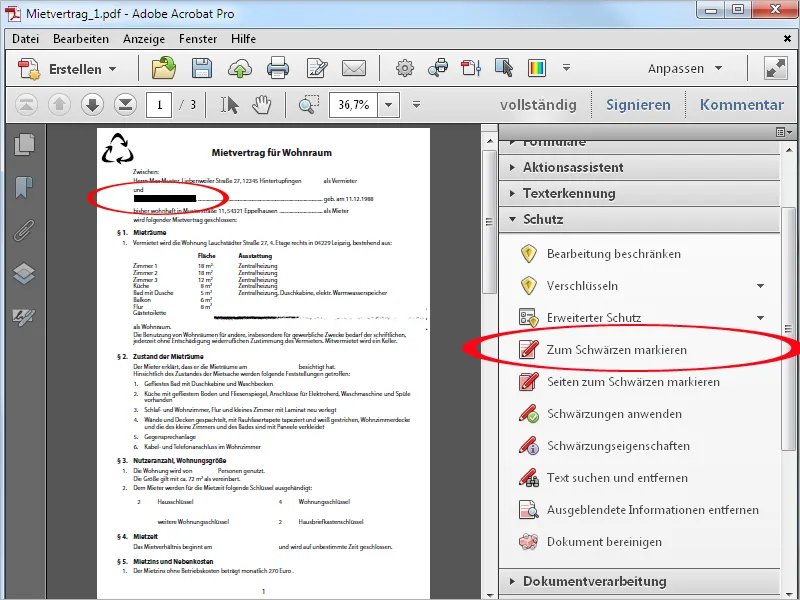
Task: Print the document with the printer icon
Action: tap(278, 68)
